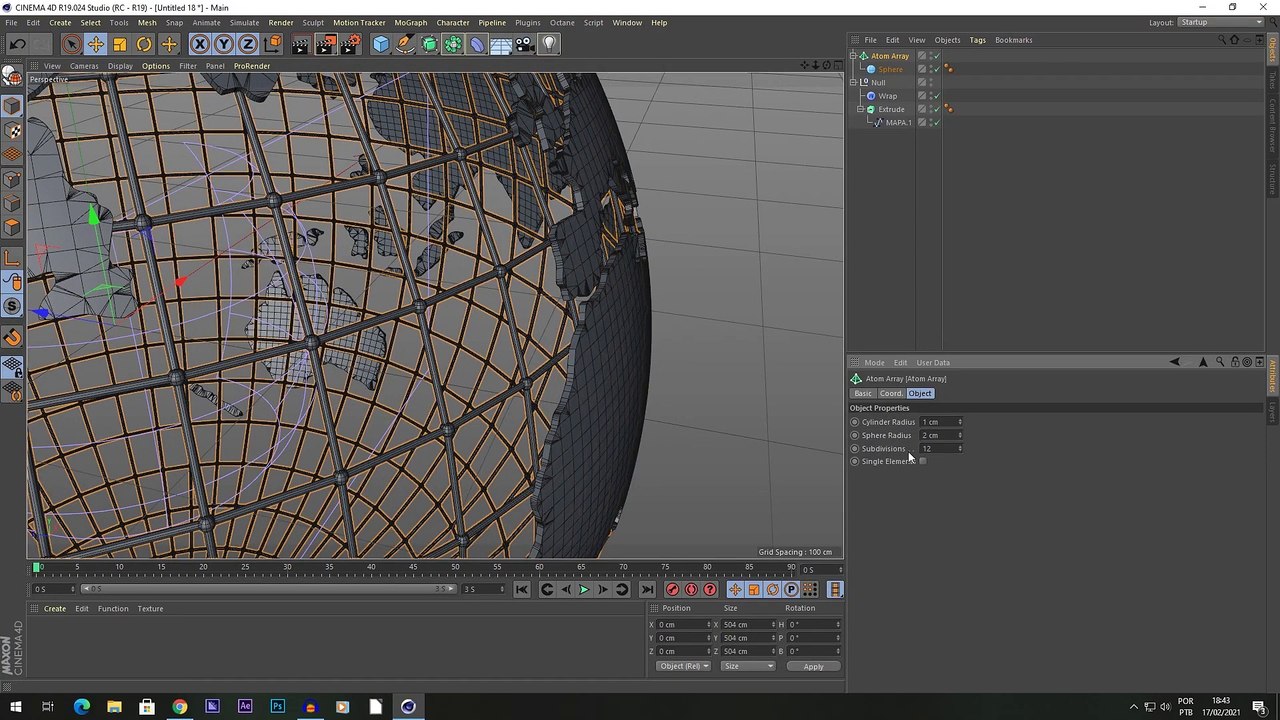1280x720 pixels.
Task: Click the Record Active Objects button
Action: (x=673, y=590)
